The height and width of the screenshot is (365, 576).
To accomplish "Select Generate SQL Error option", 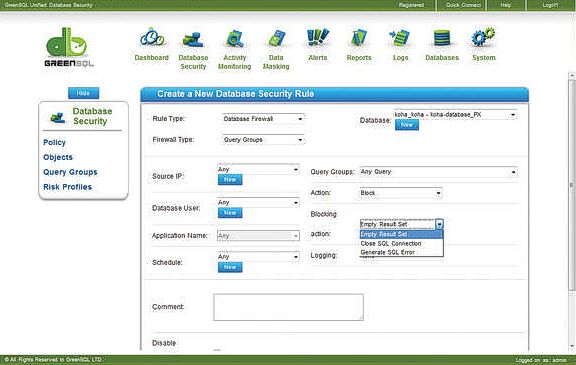I will [401, 252].
